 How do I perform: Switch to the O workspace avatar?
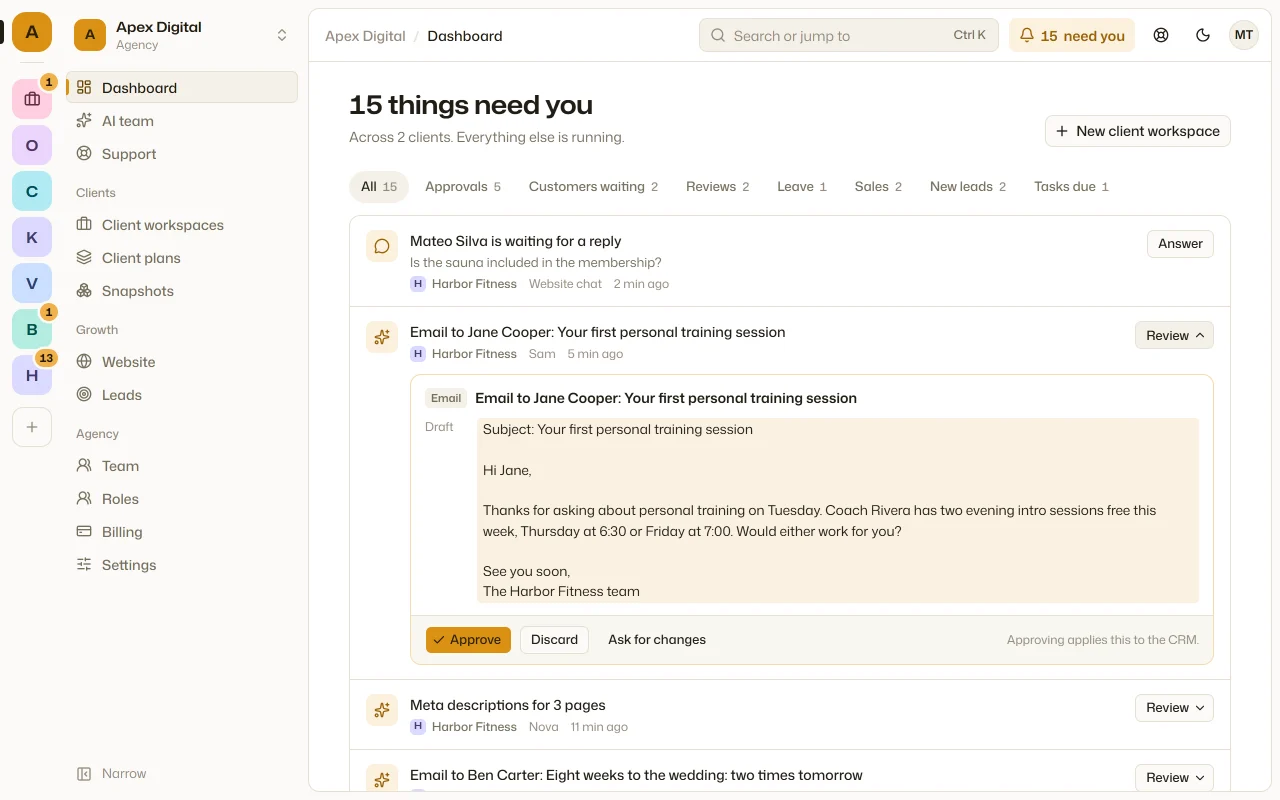point(32,145)
